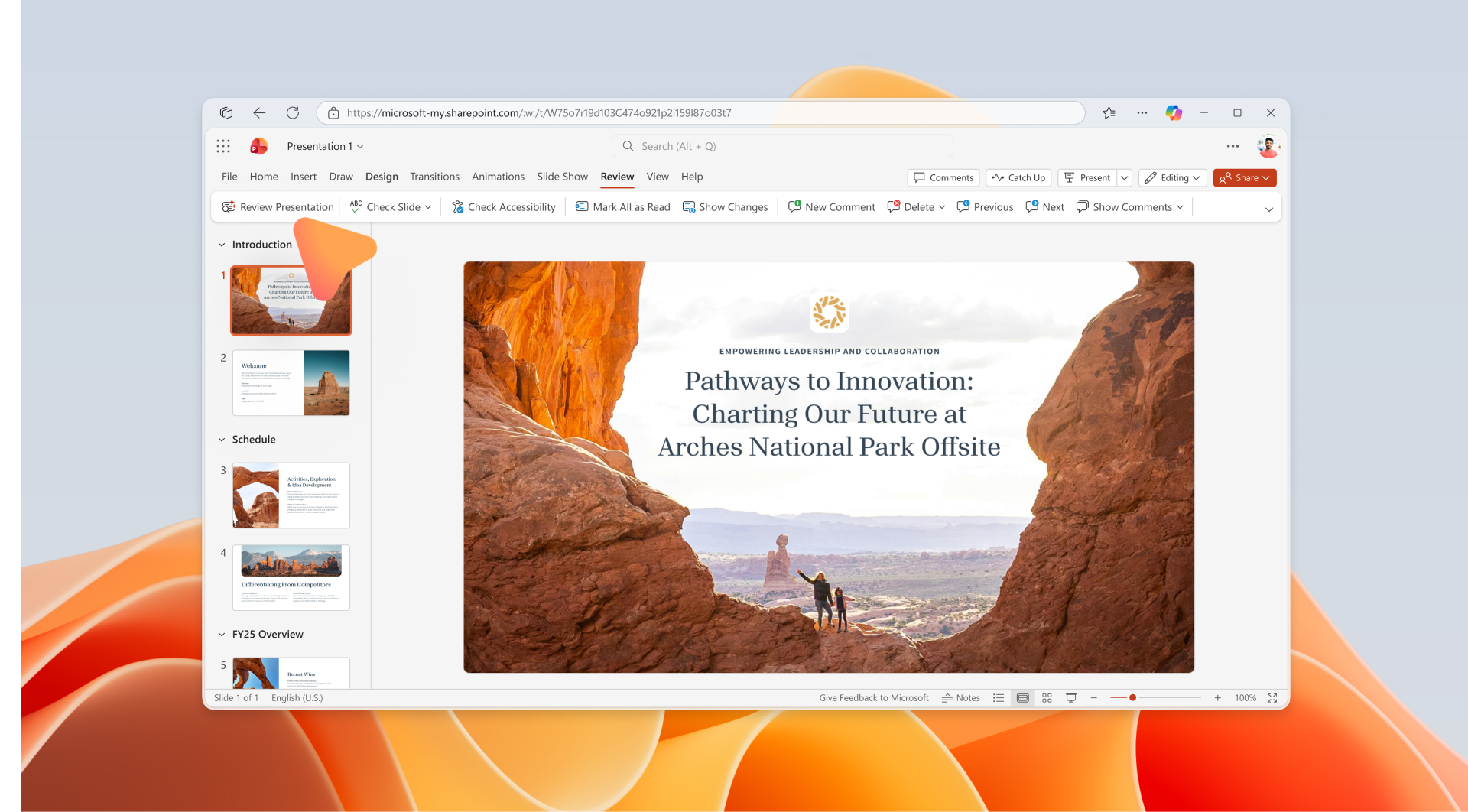This screenshot has width=1468, height=812.
Task: Open user account profile picture
Action: click(x=1268, y=146)
